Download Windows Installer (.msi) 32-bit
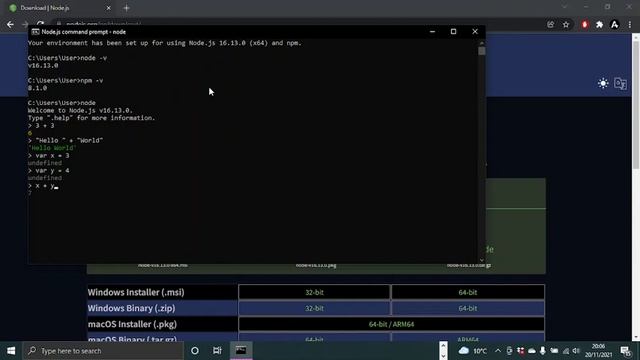 click(x=314, y=292)
